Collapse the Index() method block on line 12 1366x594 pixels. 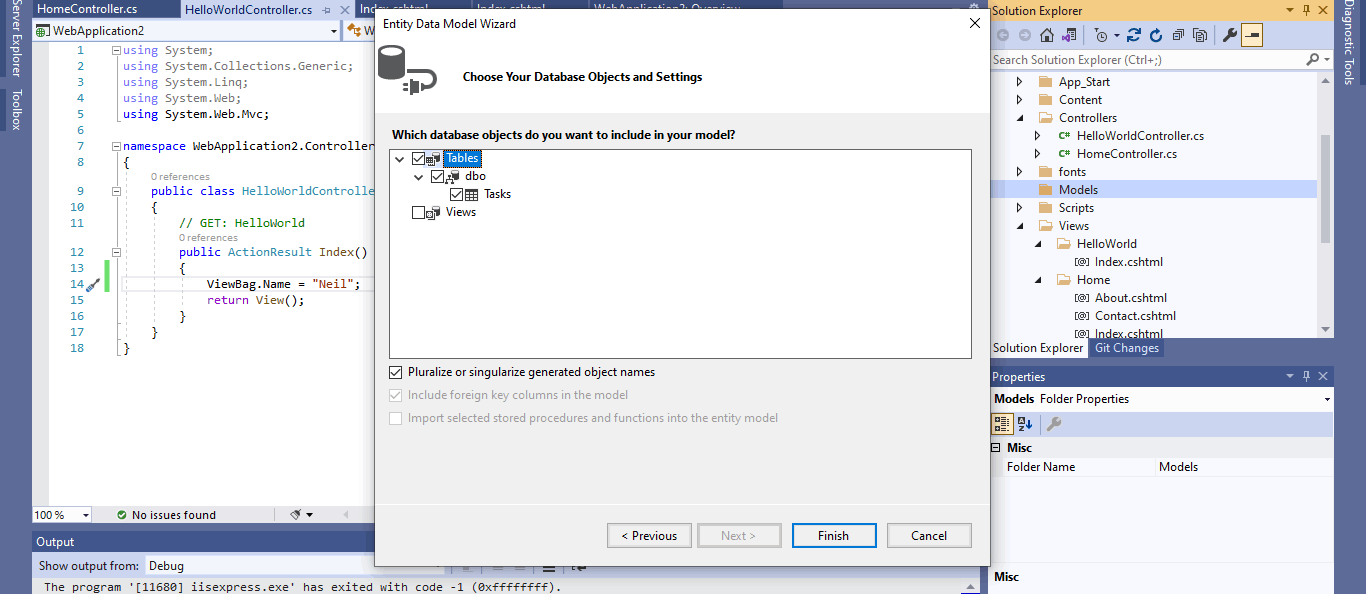tap(116, 252)
